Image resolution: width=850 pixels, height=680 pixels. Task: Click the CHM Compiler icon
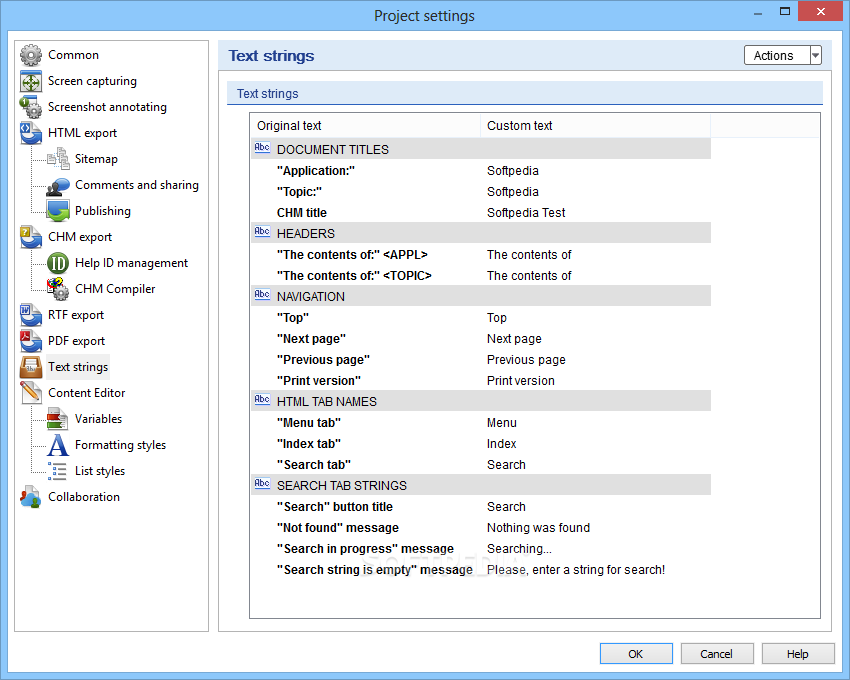[x=58, y=289]
